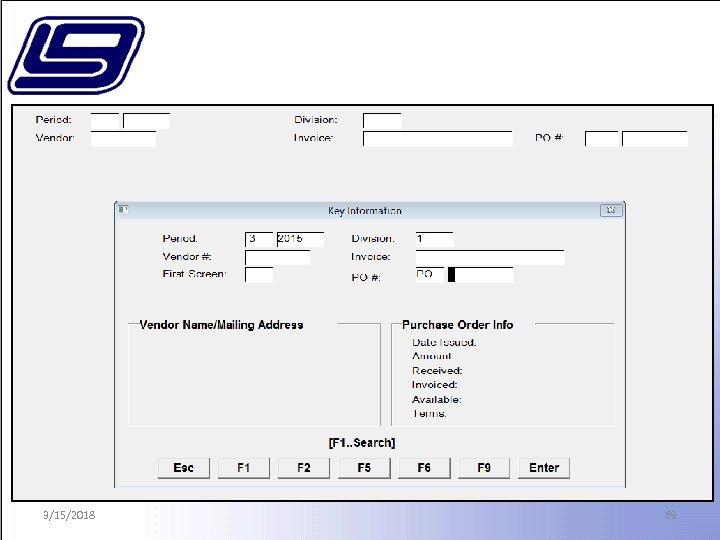Click the PO number field with cursor
Viewport: 720px width, 540px height.
(x=481, y=275)
